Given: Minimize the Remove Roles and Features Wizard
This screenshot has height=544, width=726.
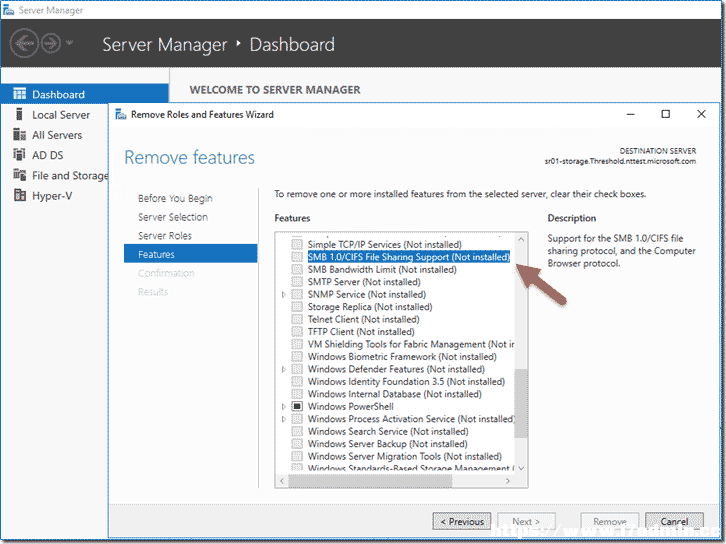Looking at the screenshot, I should pos(631,114).
